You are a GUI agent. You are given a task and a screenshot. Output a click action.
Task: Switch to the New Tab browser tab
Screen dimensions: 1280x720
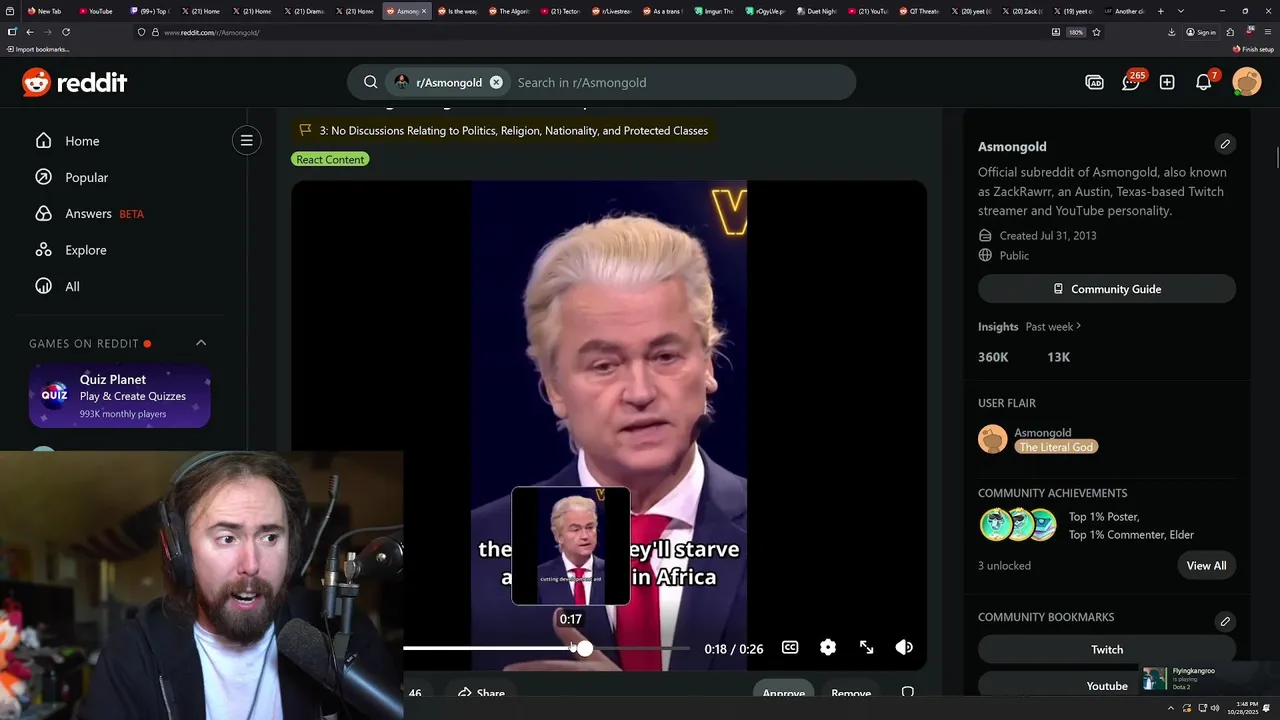[46, 11]
